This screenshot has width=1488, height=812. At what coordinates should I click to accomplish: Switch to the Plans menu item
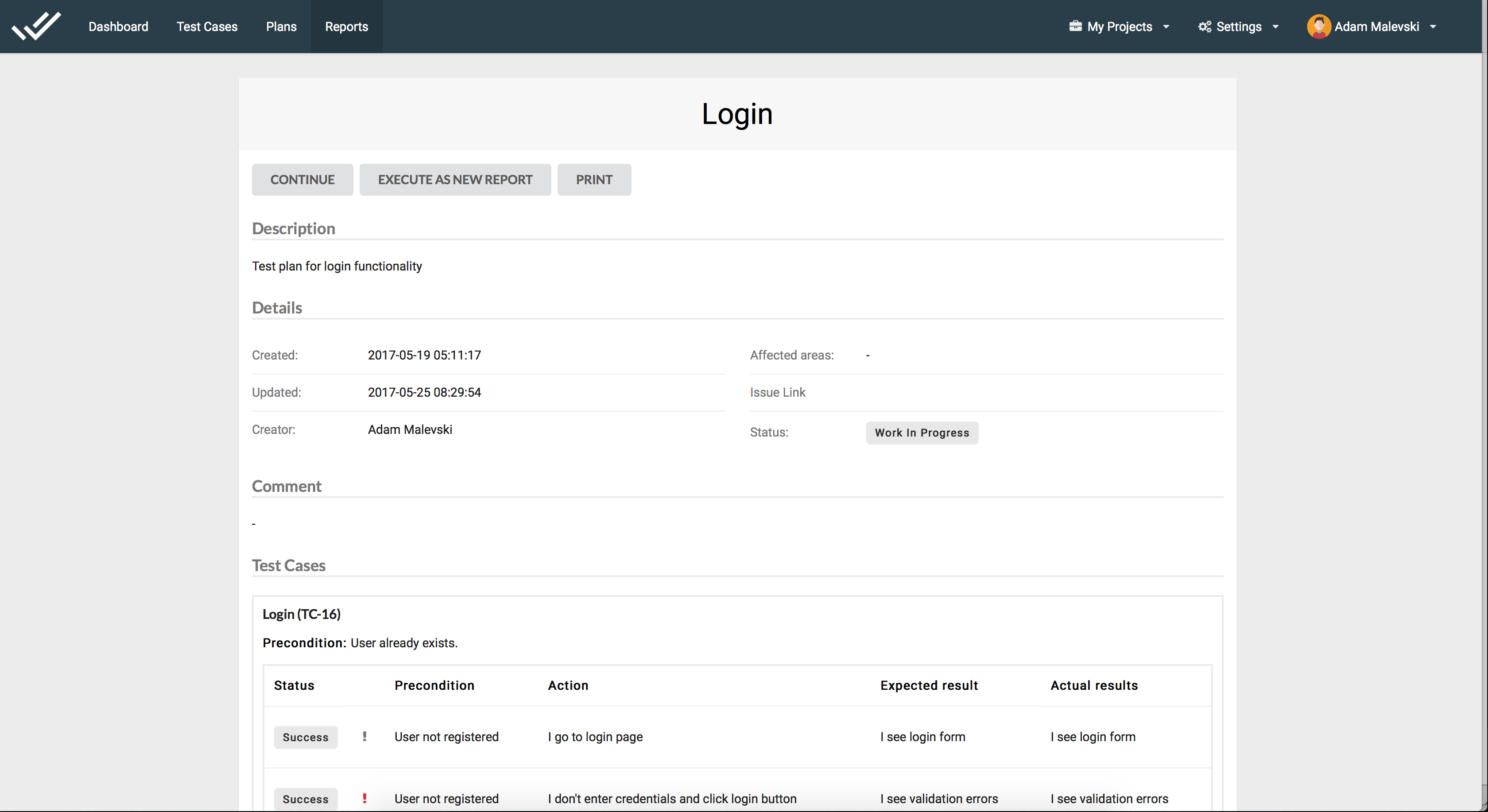281,27
